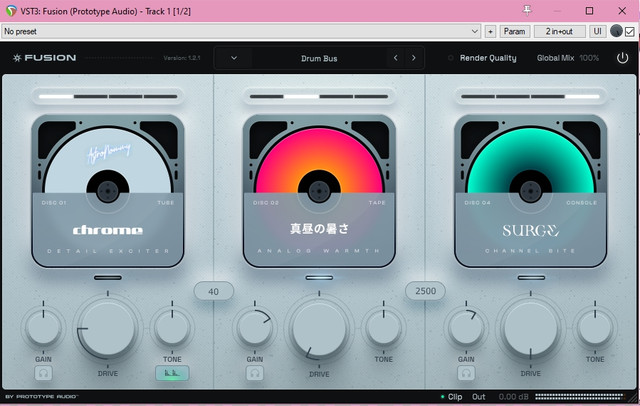Go to the next preset arrow

[414, 58]
